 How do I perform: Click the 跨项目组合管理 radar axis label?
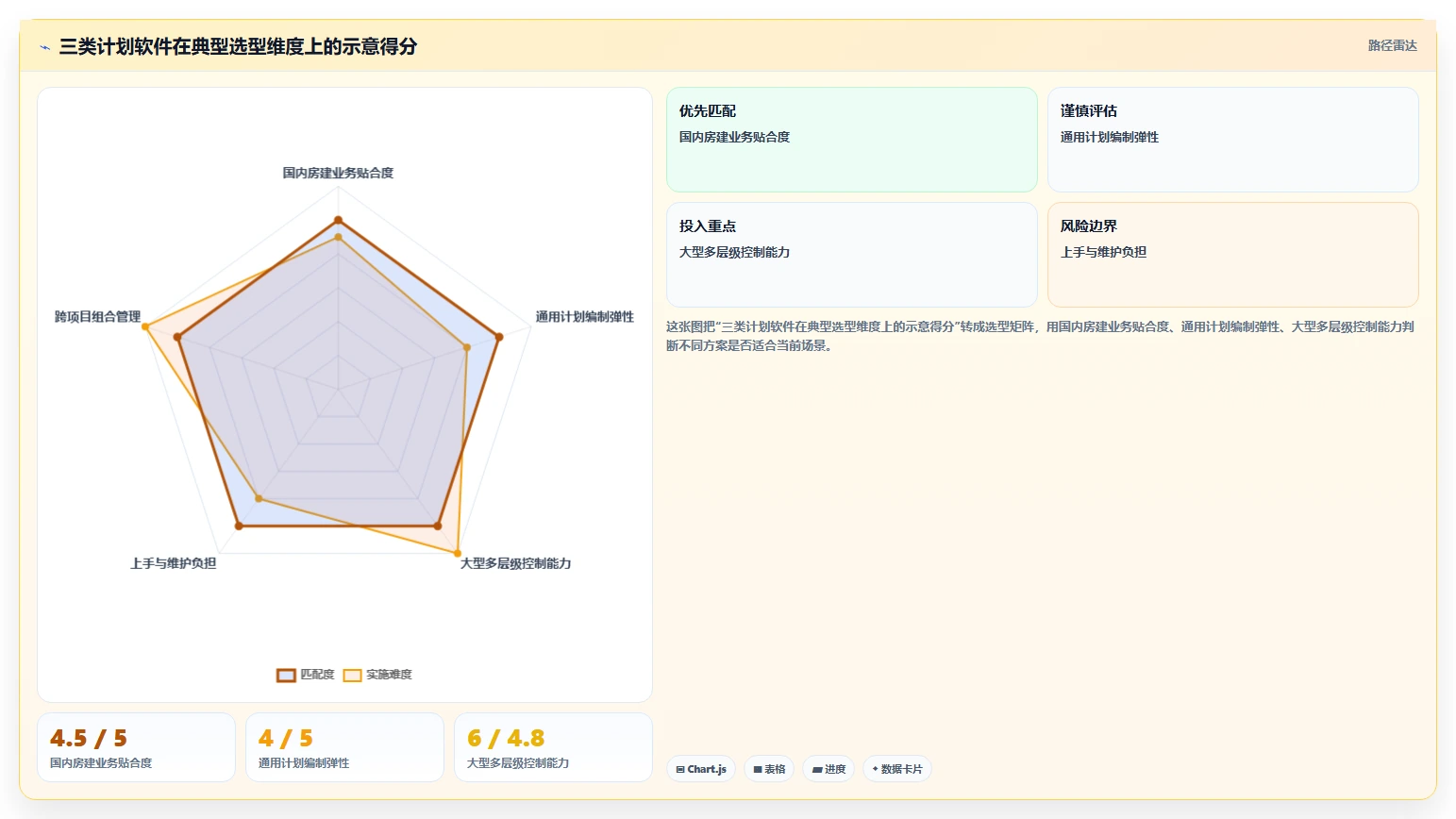point(97,317)
